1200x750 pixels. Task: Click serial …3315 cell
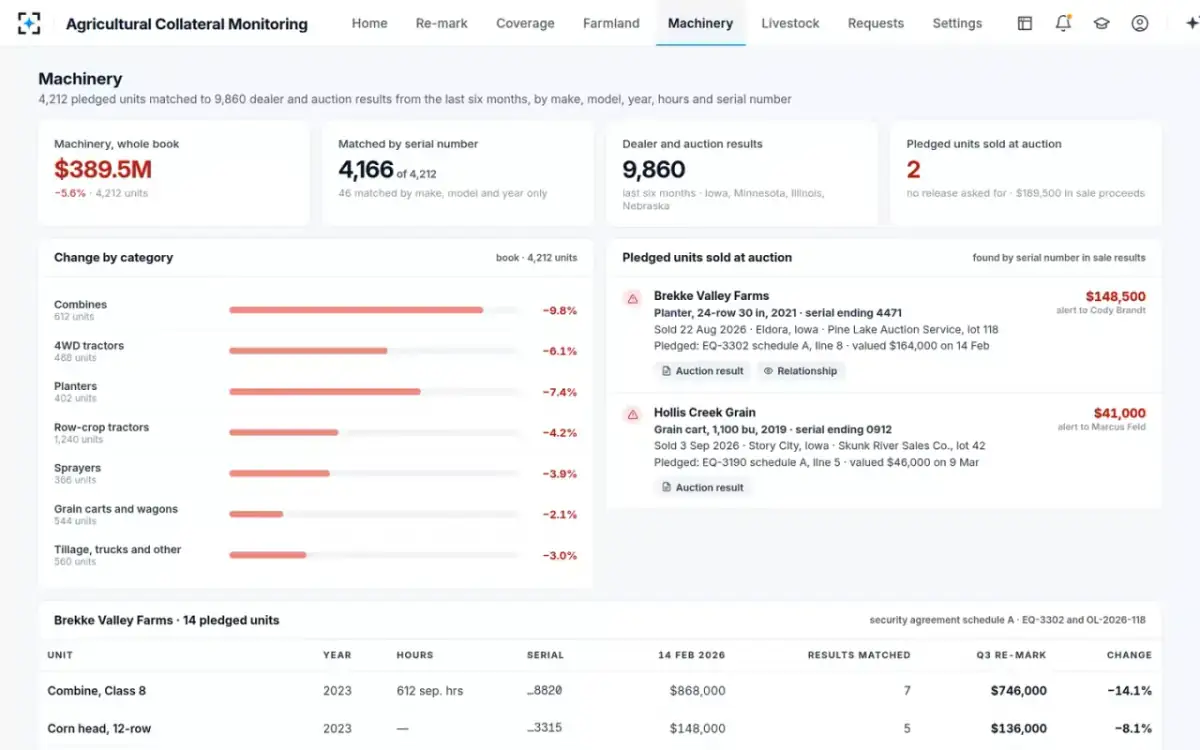[x=545, y=728]
